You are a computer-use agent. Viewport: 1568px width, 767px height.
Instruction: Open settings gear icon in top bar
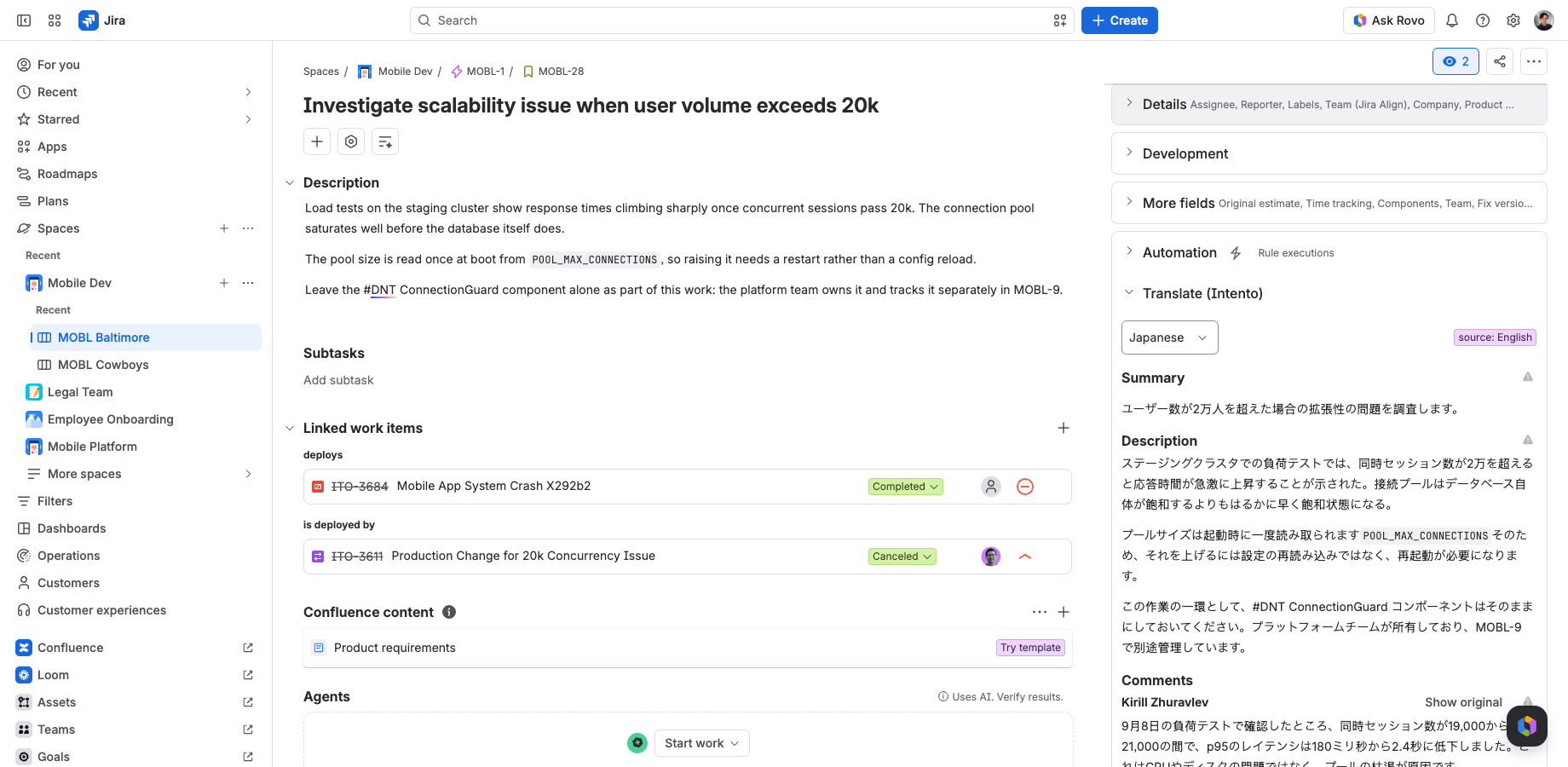pyautogui.click(x=1513, y=20)
